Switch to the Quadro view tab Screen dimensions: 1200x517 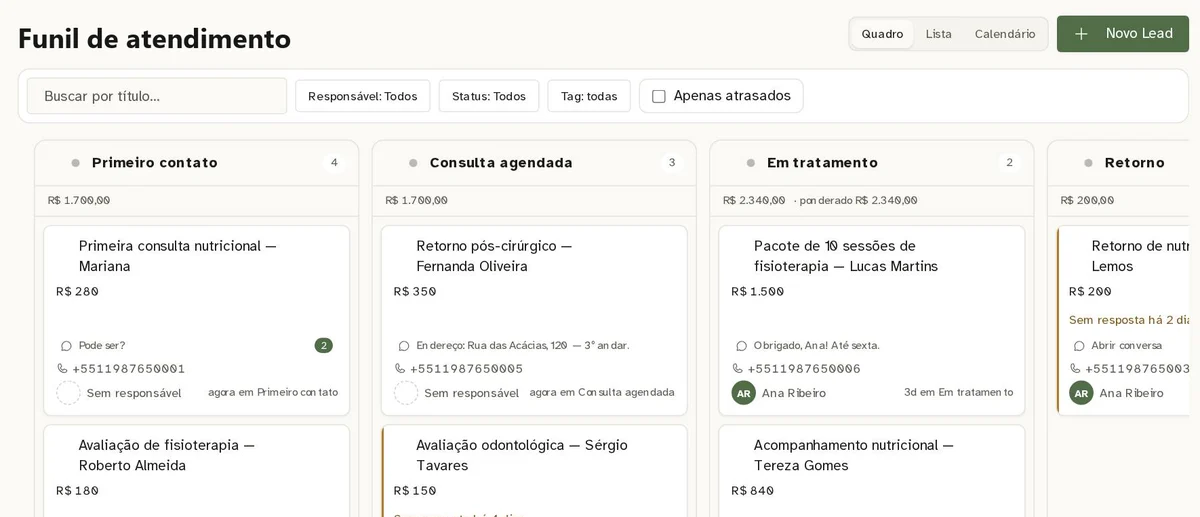(x=882, y=34)
